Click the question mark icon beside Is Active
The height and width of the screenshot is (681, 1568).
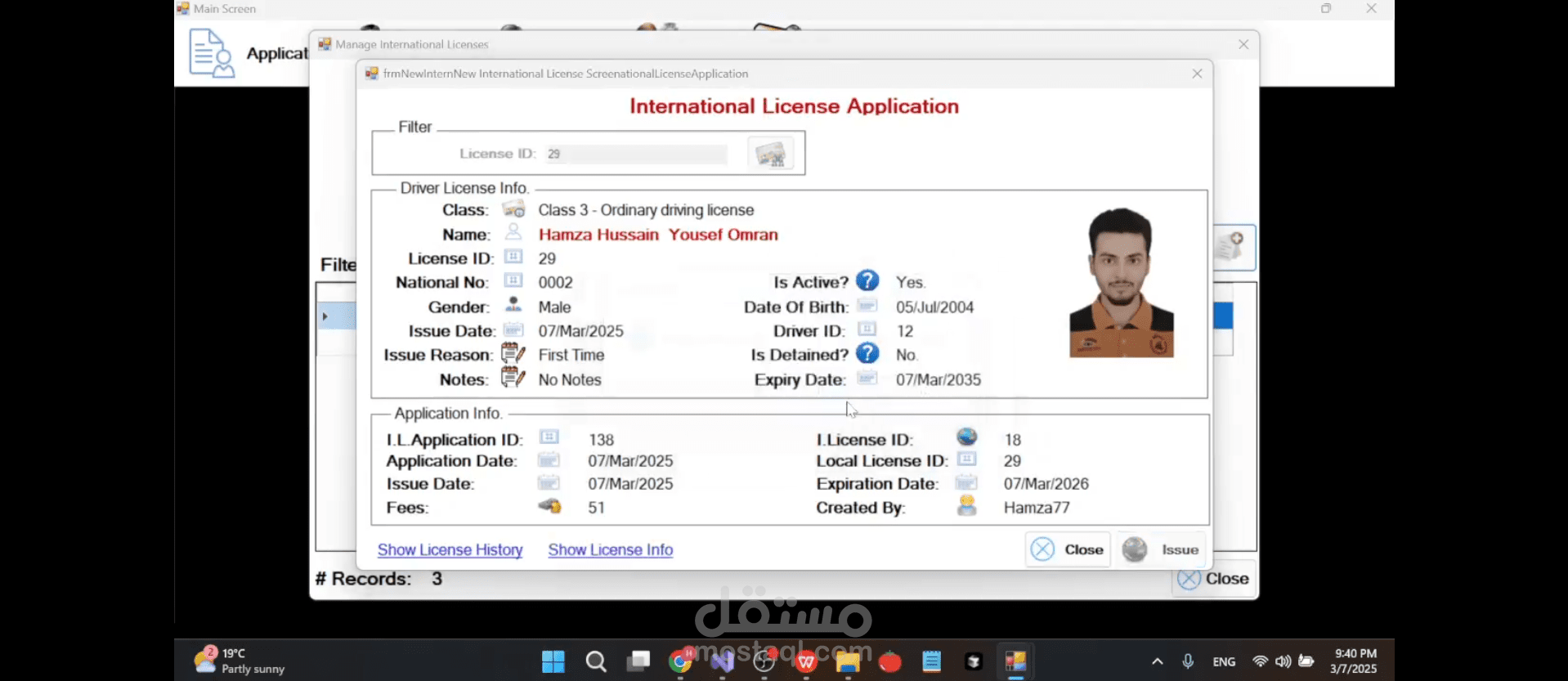[x=867, y=280]
